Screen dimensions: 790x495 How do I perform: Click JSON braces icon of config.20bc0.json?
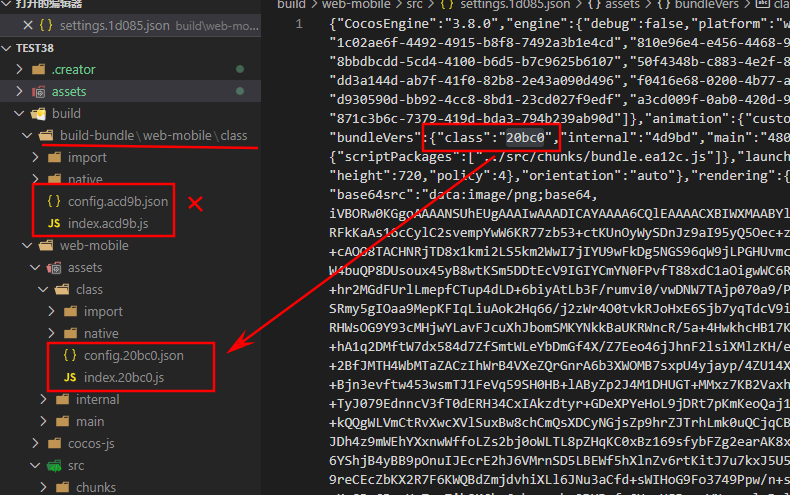point(70,355)
